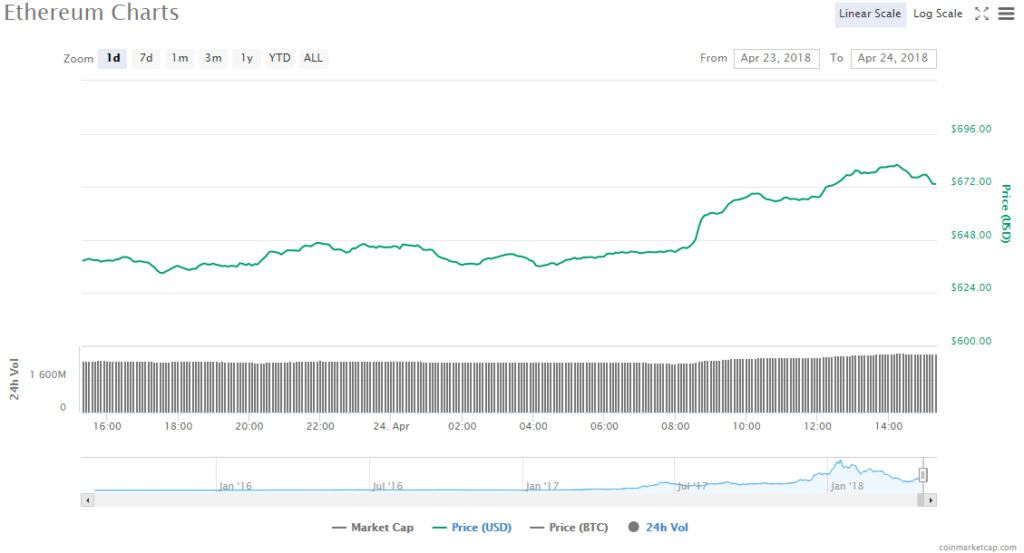
Task: Toggle the Price (USD) series legend
Action: pos(469,527)
